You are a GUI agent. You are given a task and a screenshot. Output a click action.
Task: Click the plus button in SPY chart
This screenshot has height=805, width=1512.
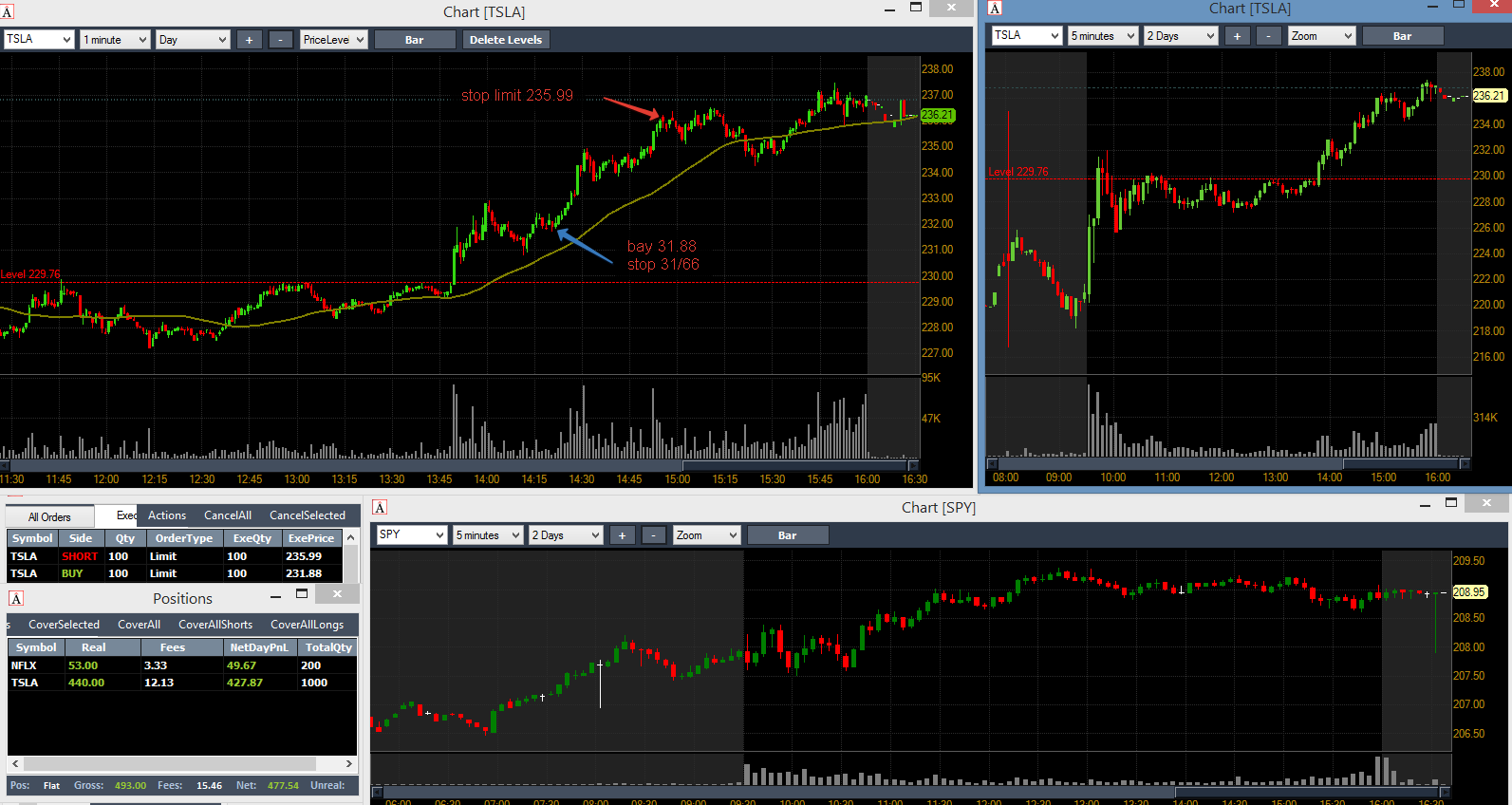coord(622,534)
